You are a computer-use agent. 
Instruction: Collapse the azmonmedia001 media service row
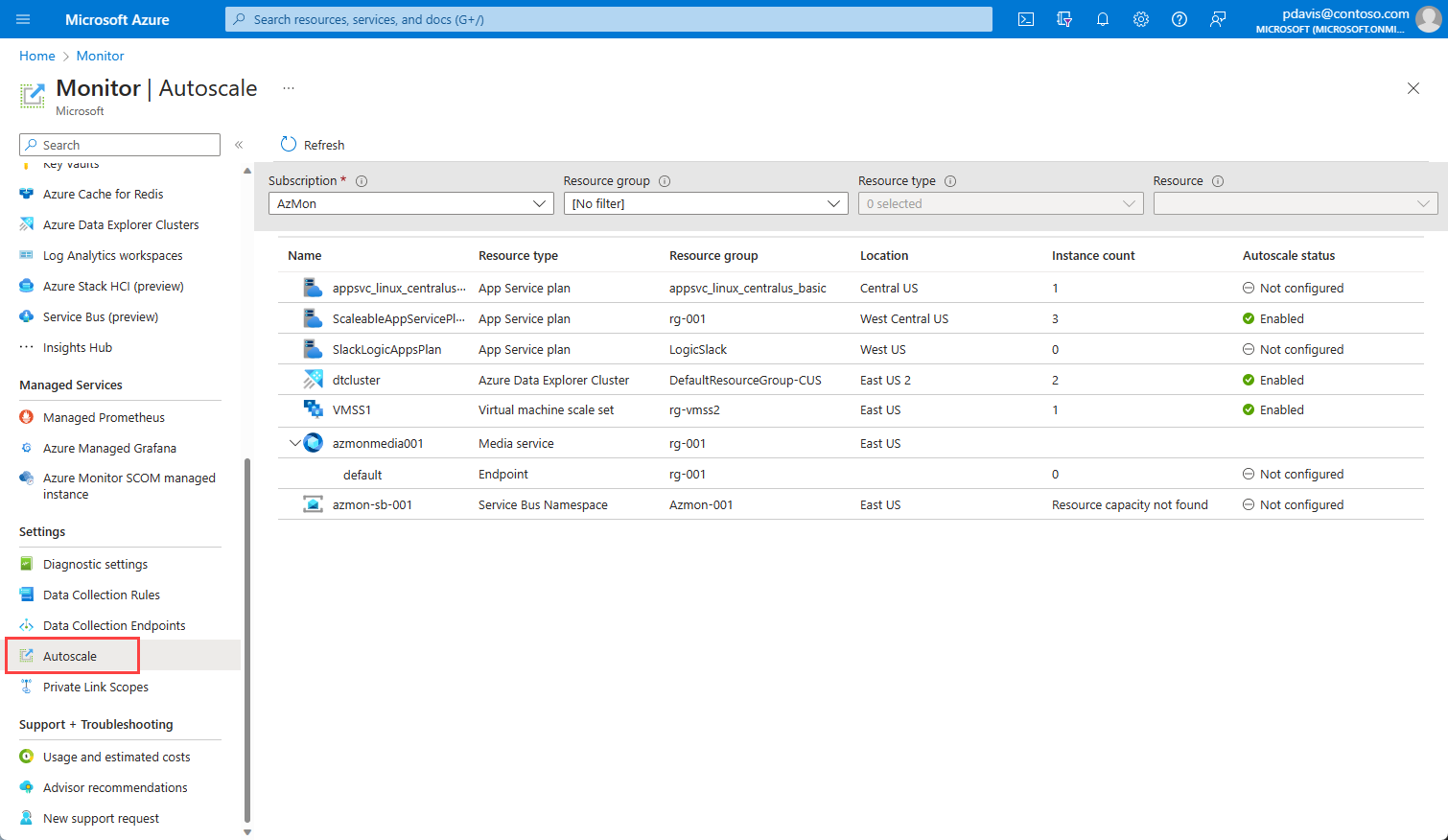[x=295, y=442]
